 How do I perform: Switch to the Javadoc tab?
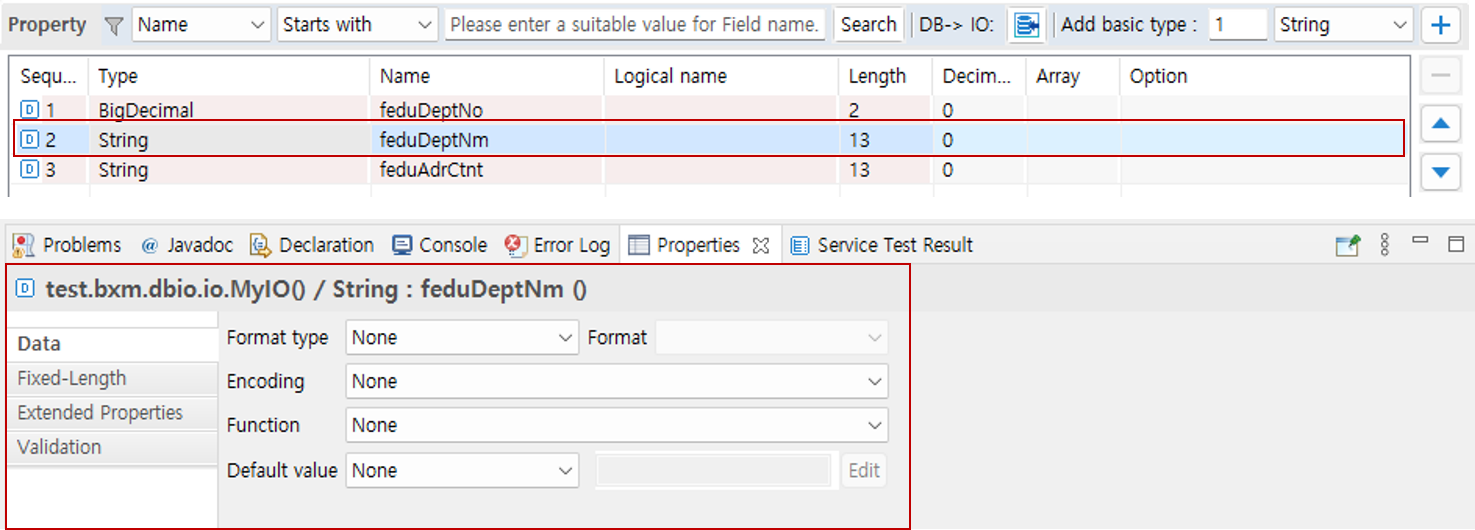click(187, 245)
